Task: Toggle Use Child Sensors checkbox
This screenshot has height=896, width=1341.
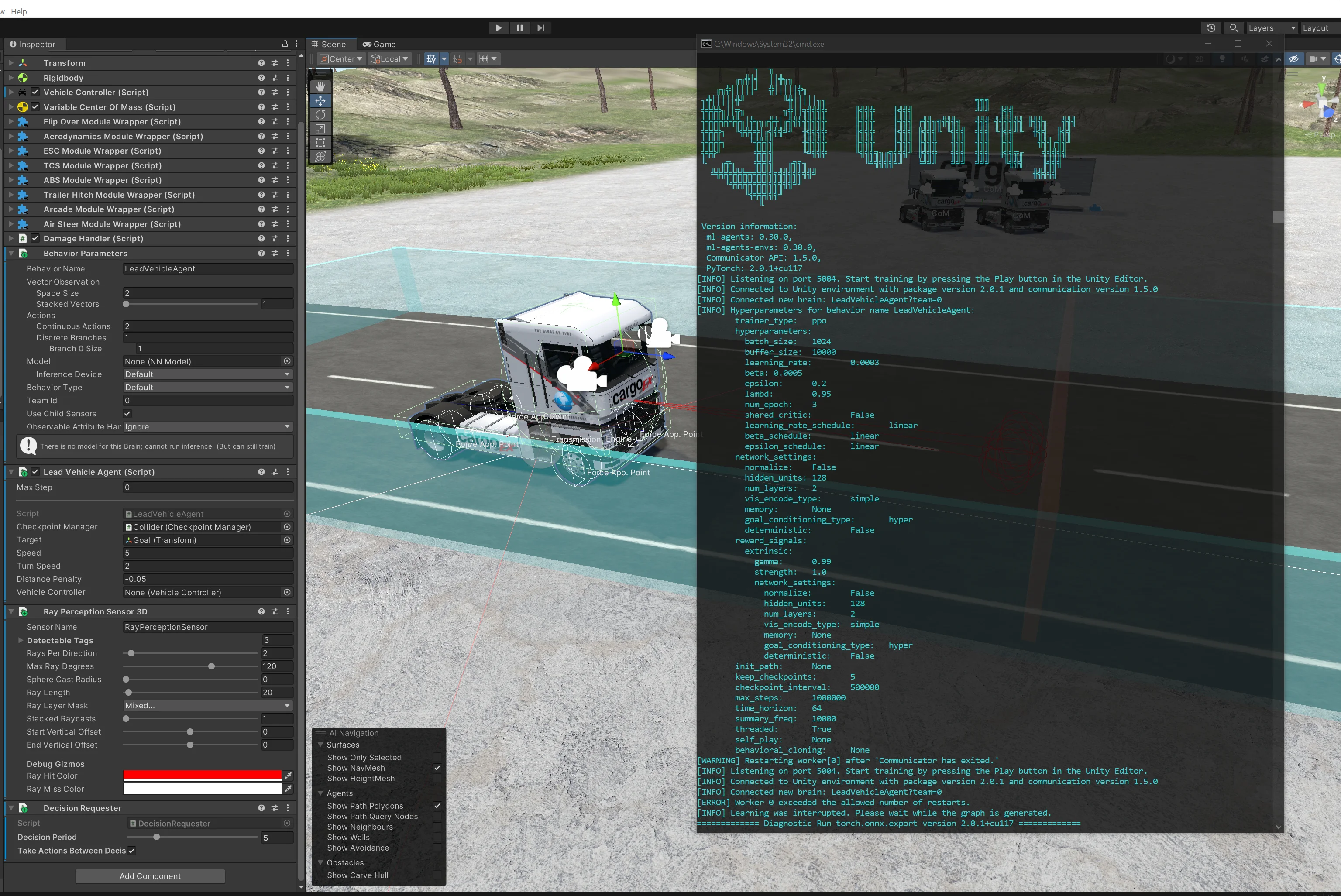Action: (x=127, y=413)
